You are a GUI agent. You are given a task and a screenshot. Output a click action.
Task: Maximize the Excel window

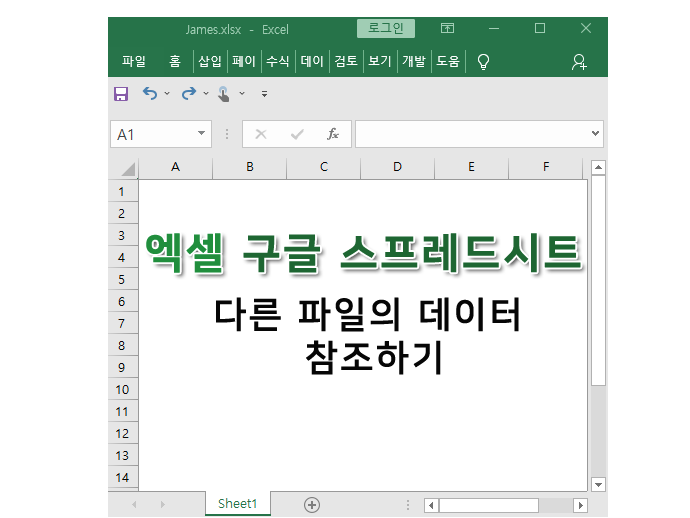[x=540, y=29]
